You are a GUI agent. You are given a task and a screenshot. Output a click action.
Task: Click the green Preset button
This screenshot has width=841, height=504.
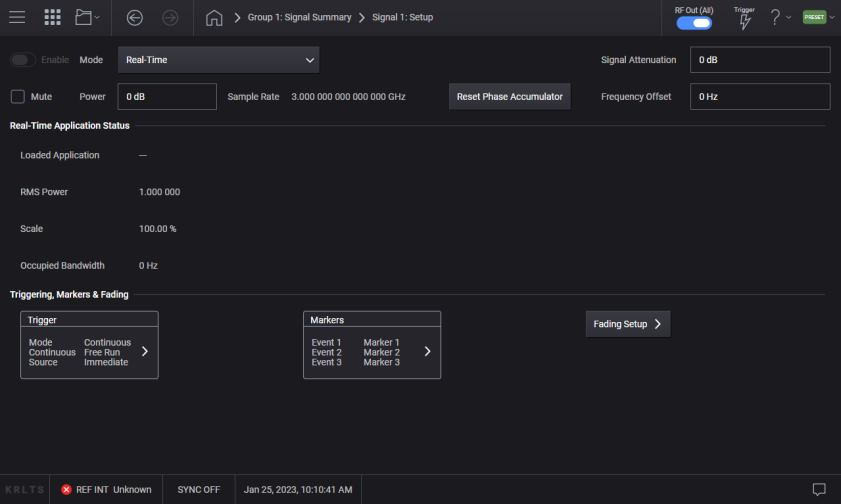814,17
